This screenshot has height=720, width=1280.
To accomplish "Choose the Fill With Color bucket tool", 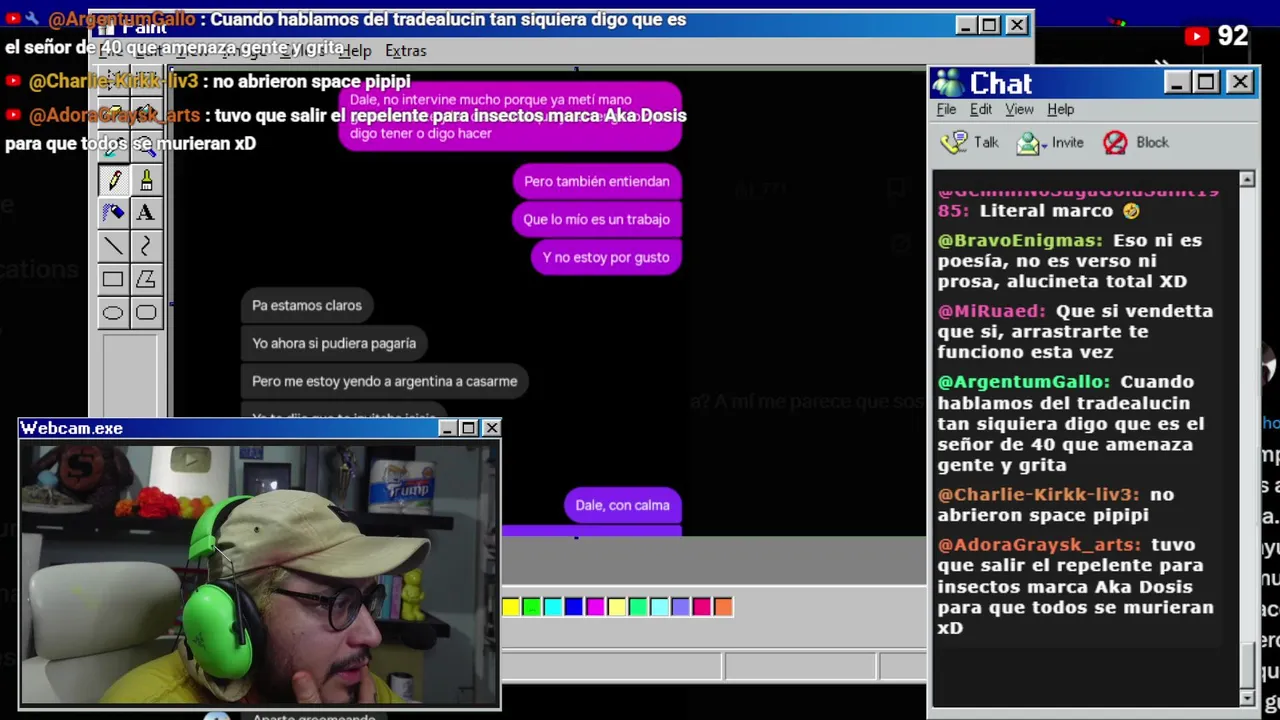I will click(x=146, y=113).
